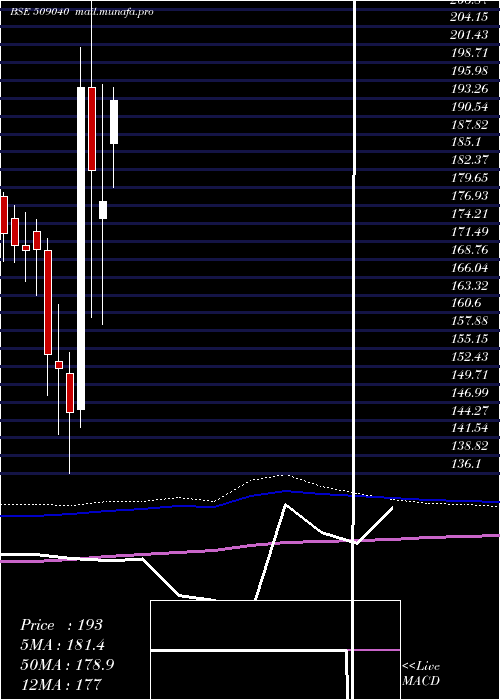
Task: Click the Price : 193 readout
Action: [62, 625]
